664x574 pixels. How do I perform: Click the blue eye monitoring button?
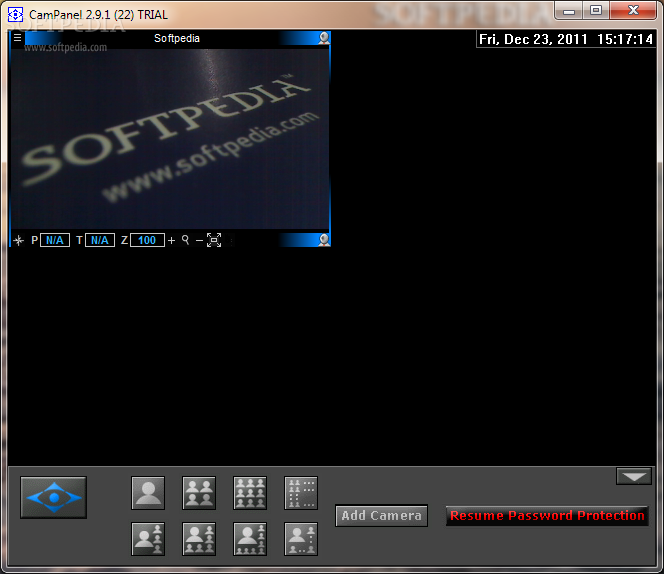53,497
